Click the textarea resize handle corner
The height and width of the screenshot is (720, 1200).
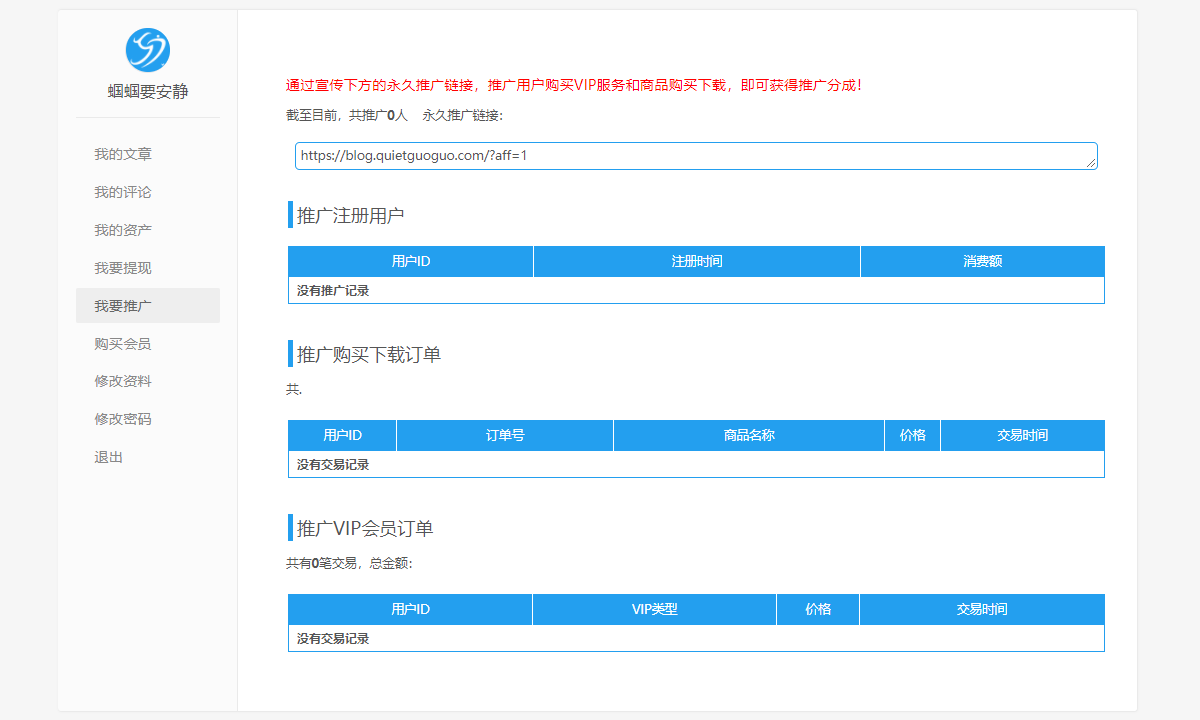coord(1091,163)
